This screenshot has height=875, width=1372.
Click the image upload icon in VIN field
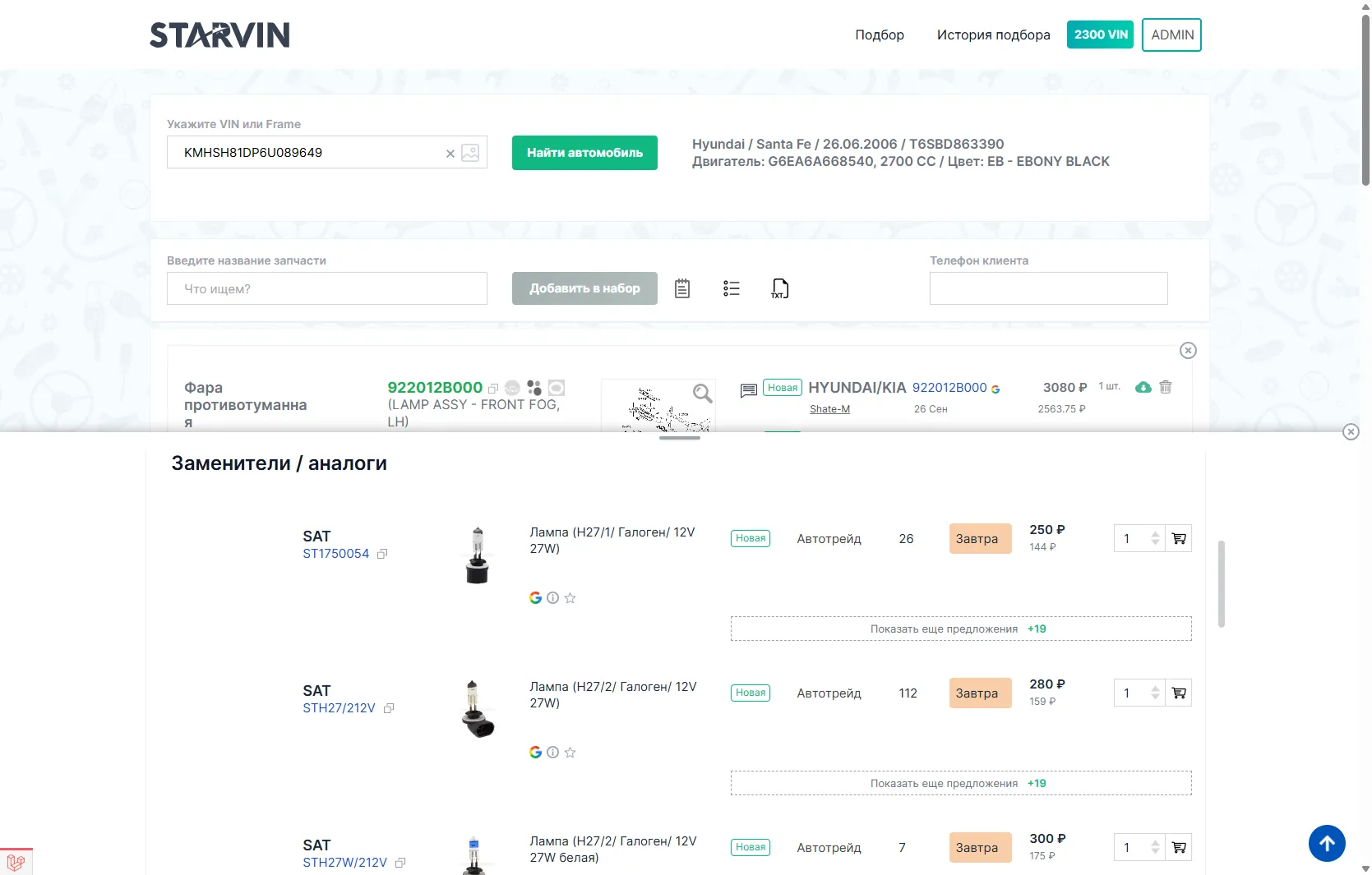tap(470, 153)
